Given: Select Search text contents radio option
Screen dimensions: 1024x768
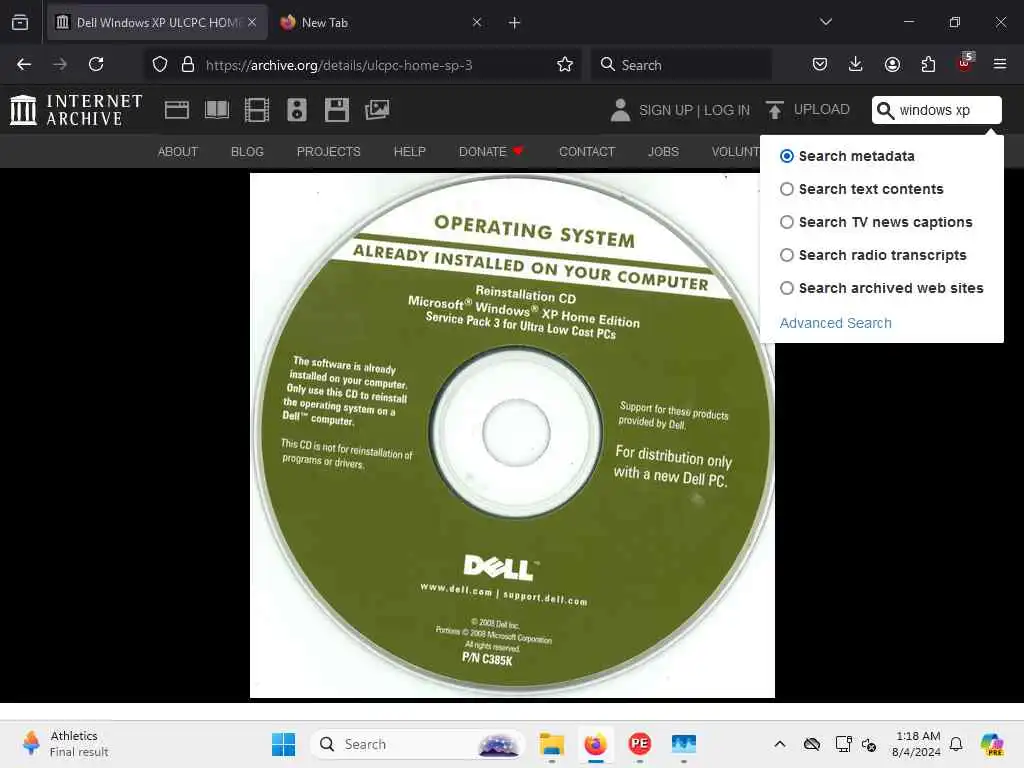Looking at the screenshot, I should (x=787, y=189).
